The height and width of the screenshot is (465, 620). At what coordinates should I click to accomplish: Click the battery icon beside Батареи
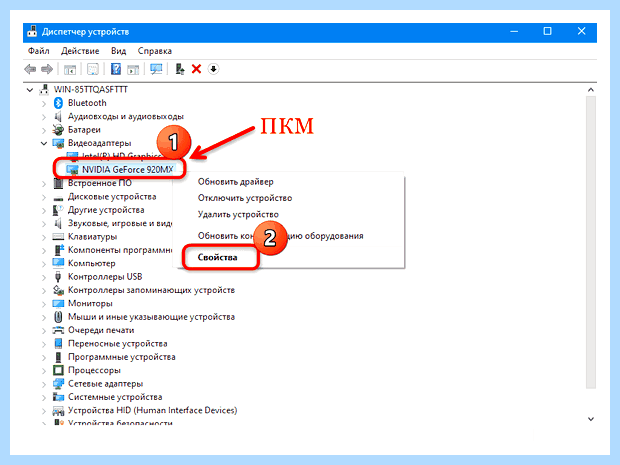click(x=58, y=130)
